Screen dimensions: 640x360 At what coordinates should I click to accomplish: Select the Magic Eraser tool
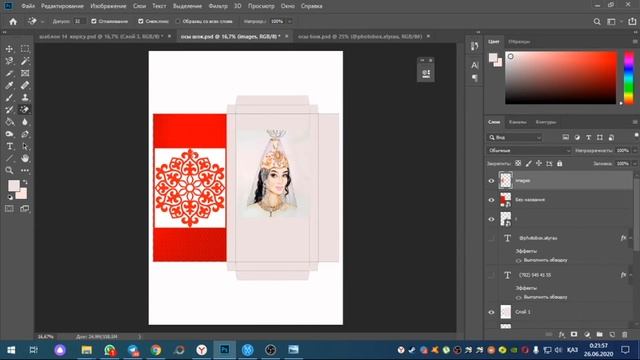pyautogui.click(x=25, y=109)
